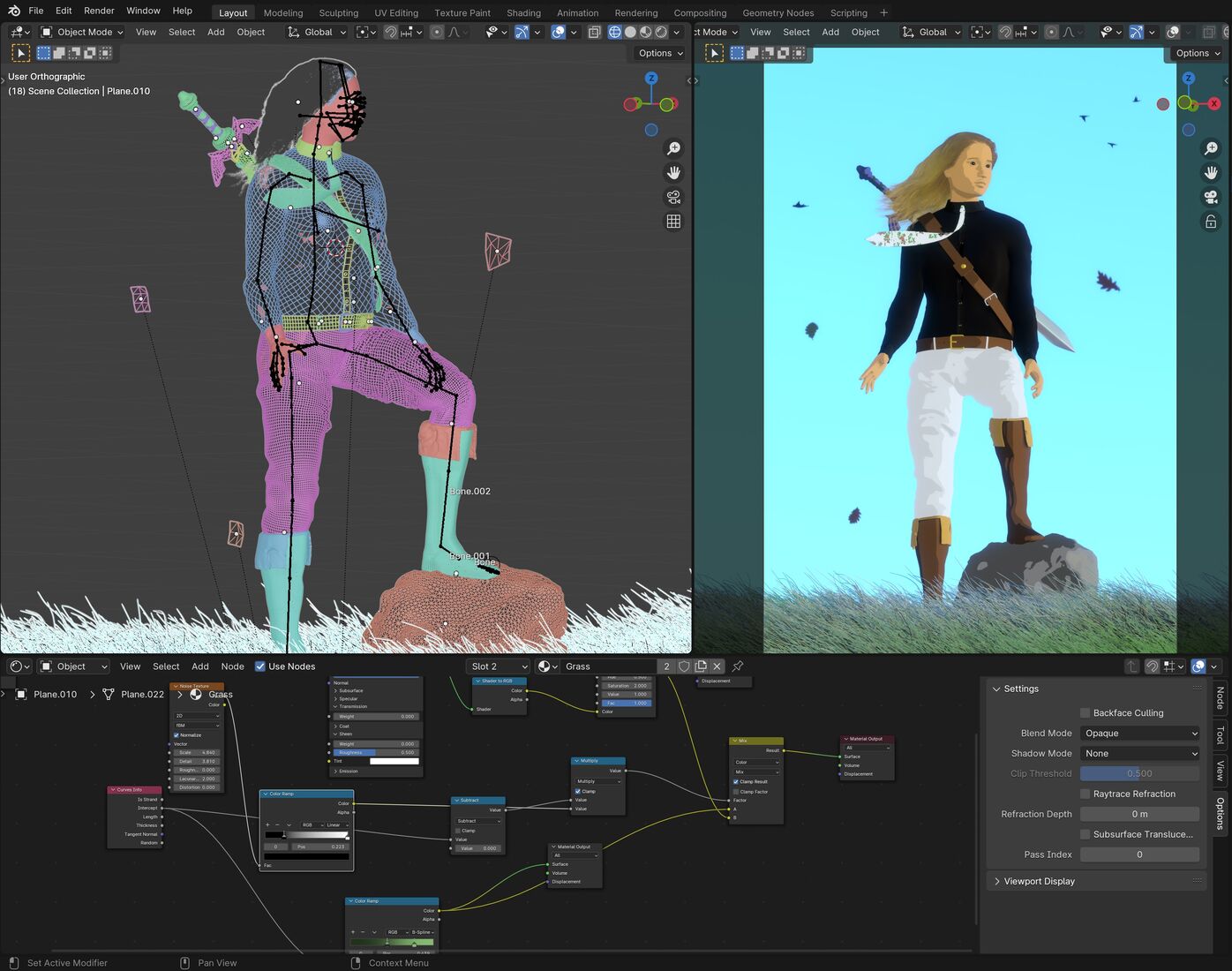Click the lock camera to view icon

(x=1211, y=222)
